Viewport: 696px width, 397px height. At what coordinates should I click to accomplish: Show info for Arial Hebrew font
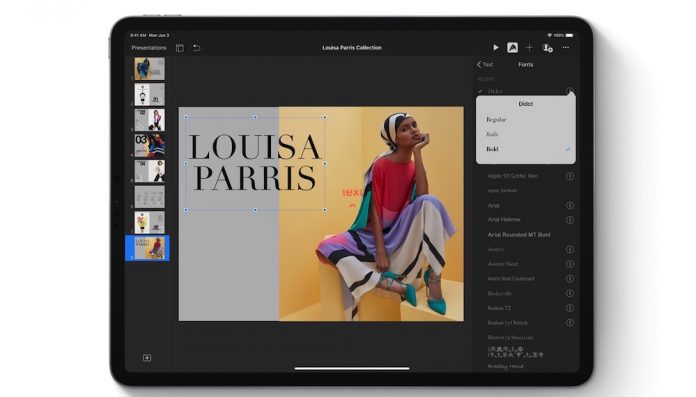point(570,220)
